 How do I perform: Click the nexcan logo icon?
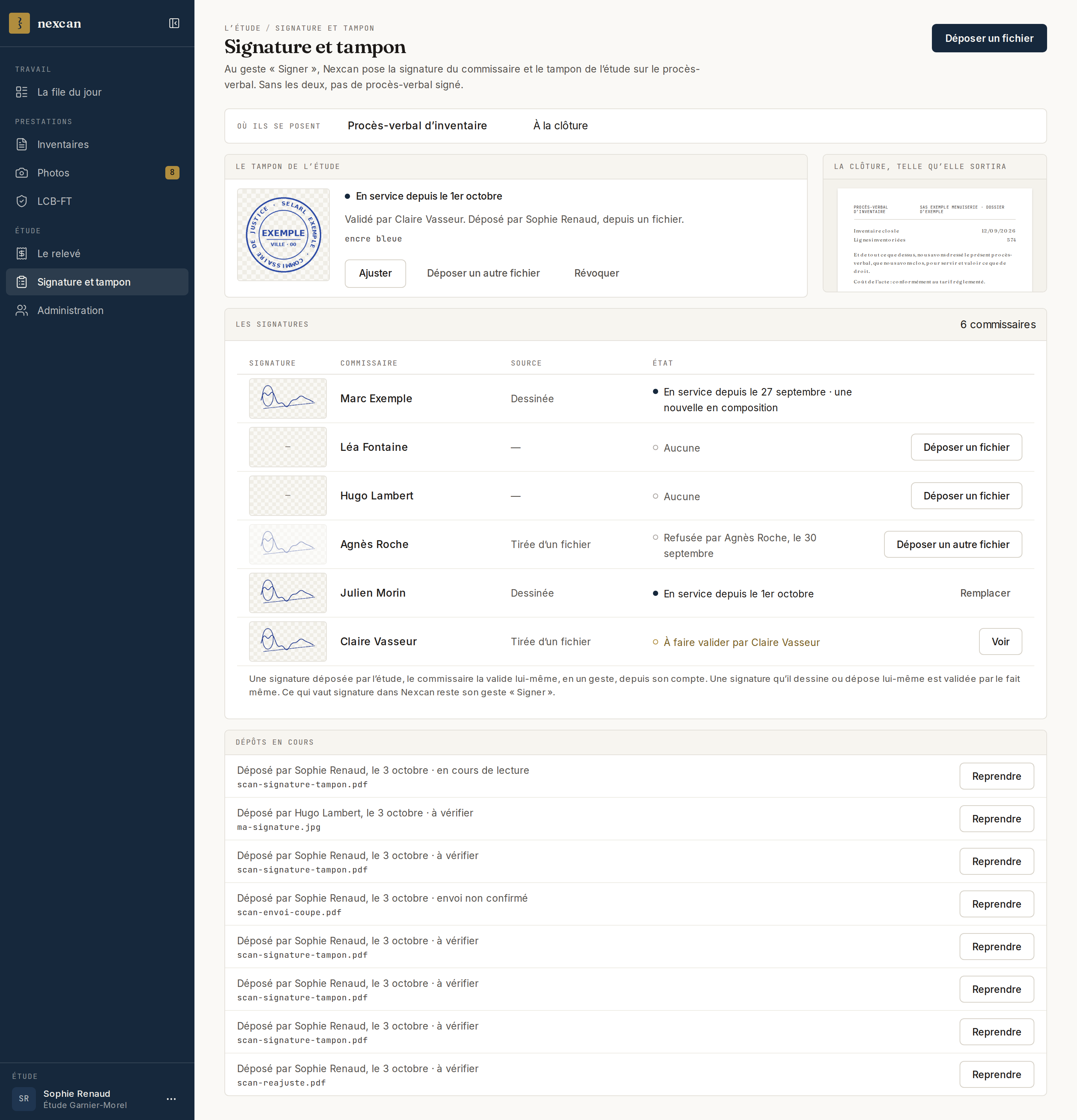19,24
